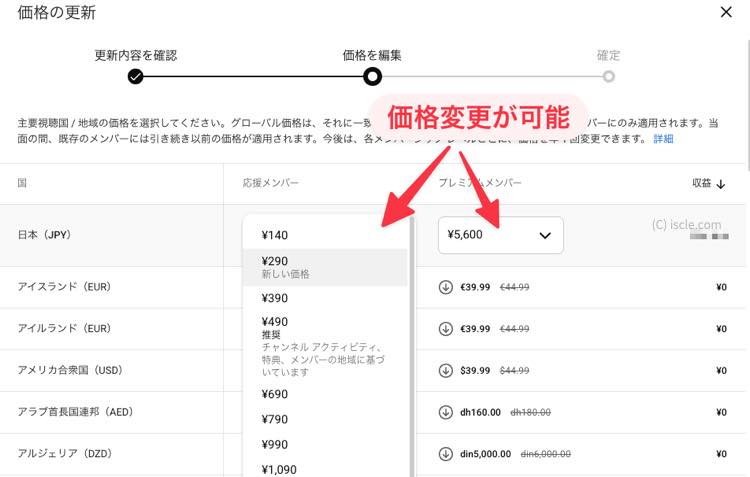750x477 pixels.
Task: Click dh160.00 price value
Action: tap(480, 412)
